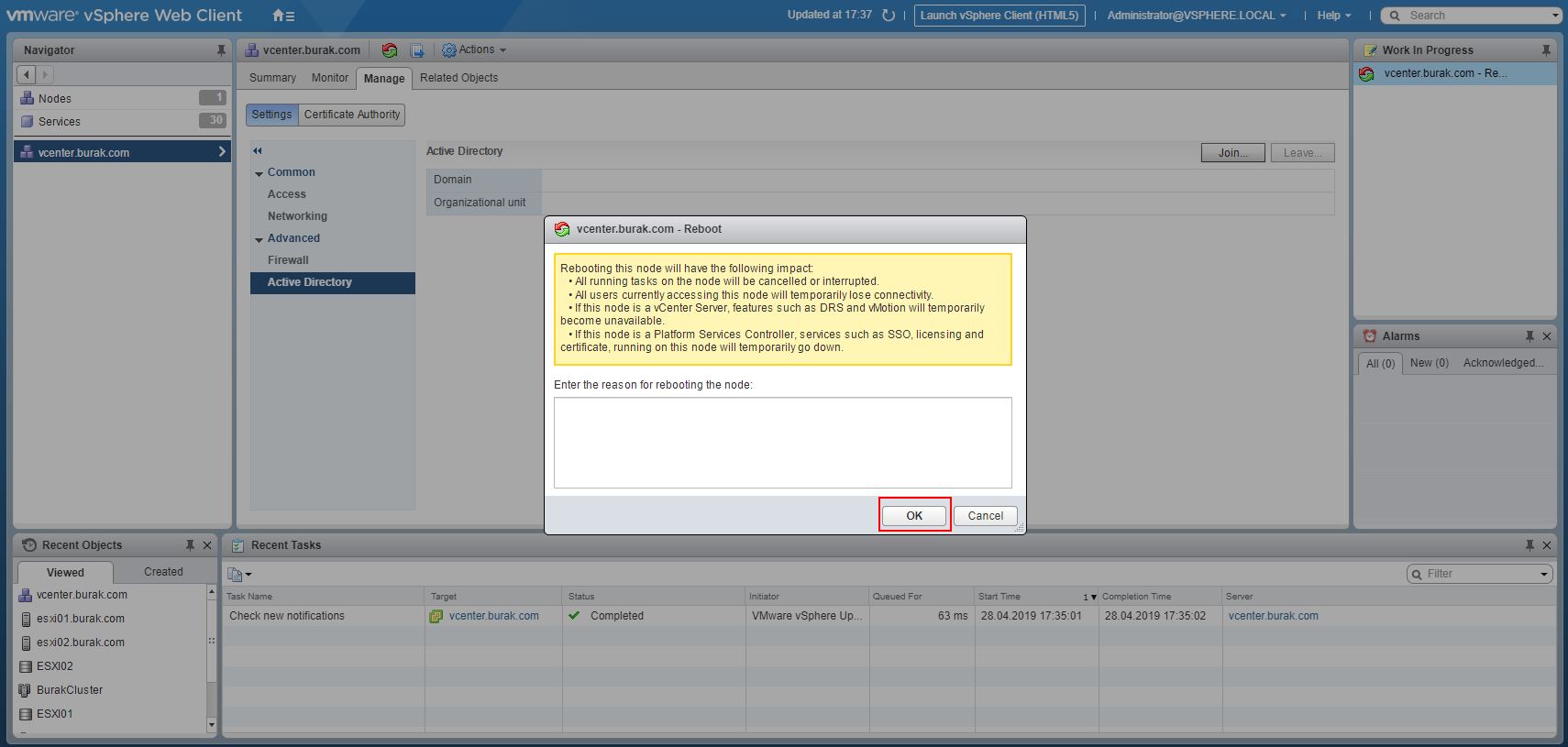Collapse the Advanced section
1568x747 pixels.
click(259, 239)
